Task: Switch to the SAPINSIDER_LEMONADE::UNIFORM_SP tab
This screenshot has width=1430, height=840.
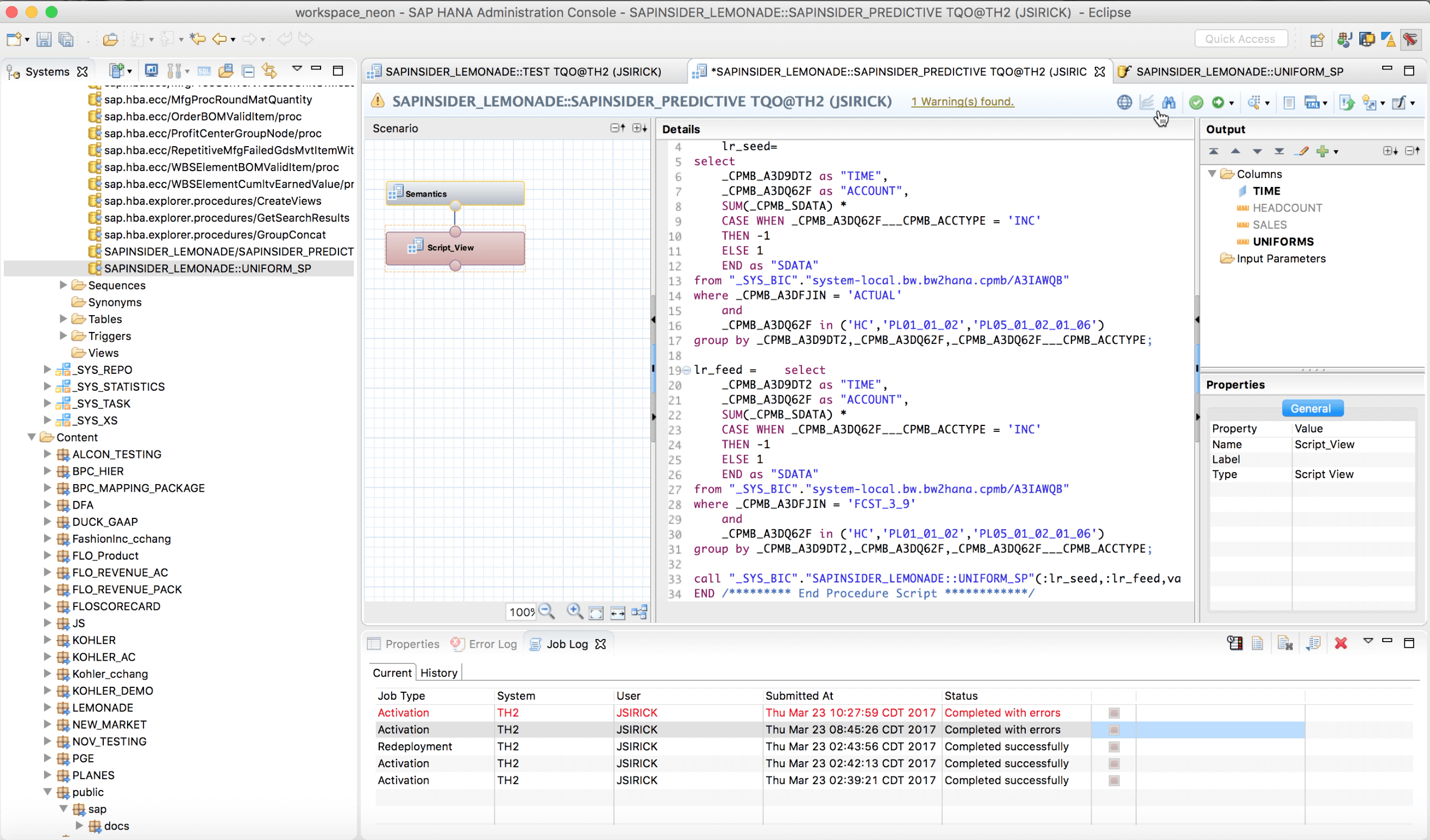Action: click(x=1239, y=72)
